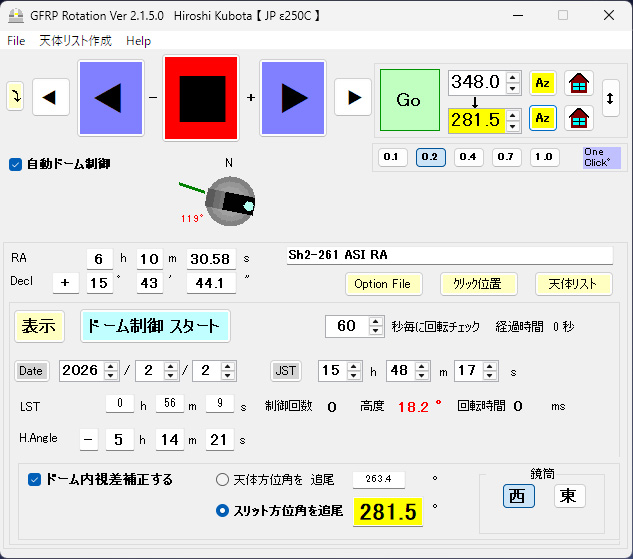This screenshot has height=559, width=633.
Task: Select 天体方位角を追尾 radio option
Action: (223, 479)
